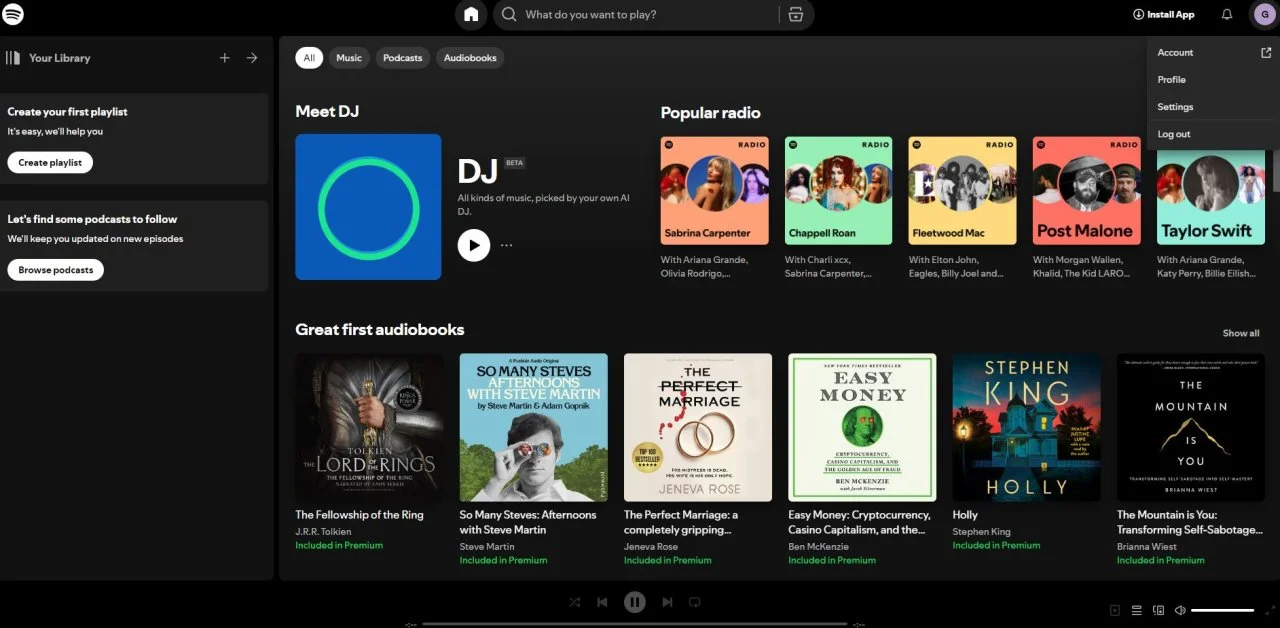Click the Your Library label

60,58
